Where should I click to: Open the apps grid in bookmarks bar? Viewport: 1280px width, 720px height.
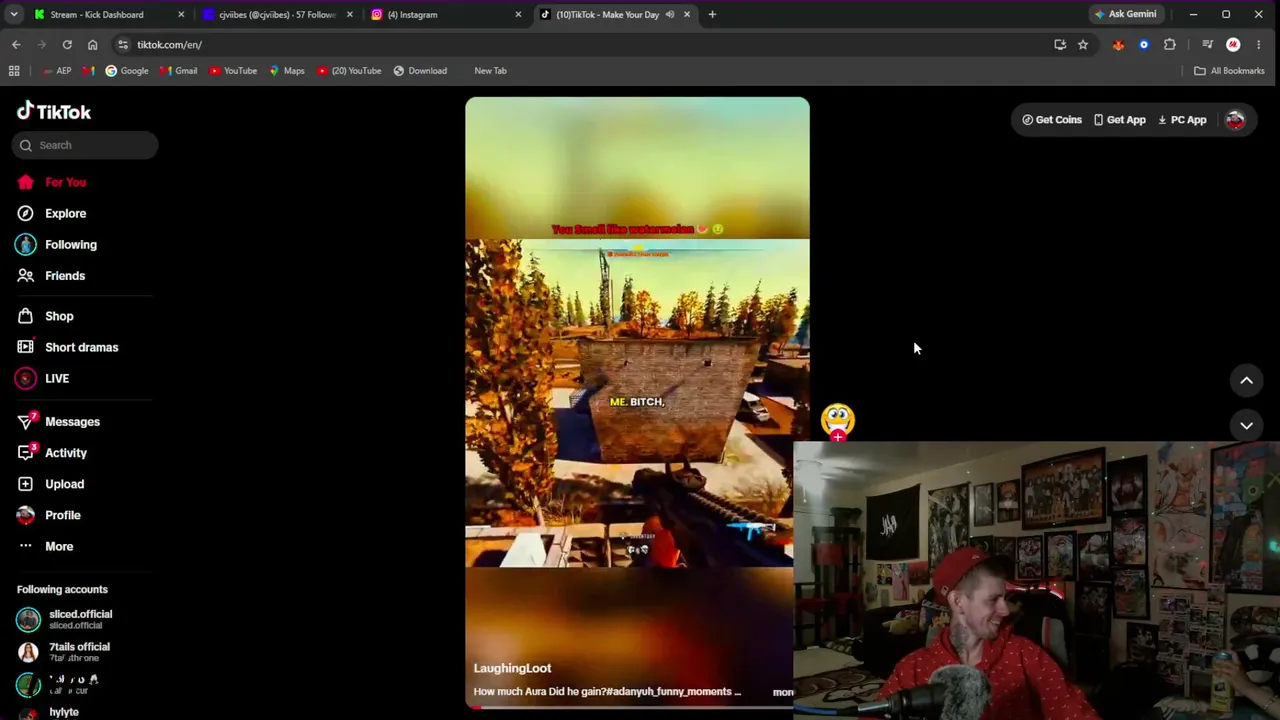pos(14,71)
